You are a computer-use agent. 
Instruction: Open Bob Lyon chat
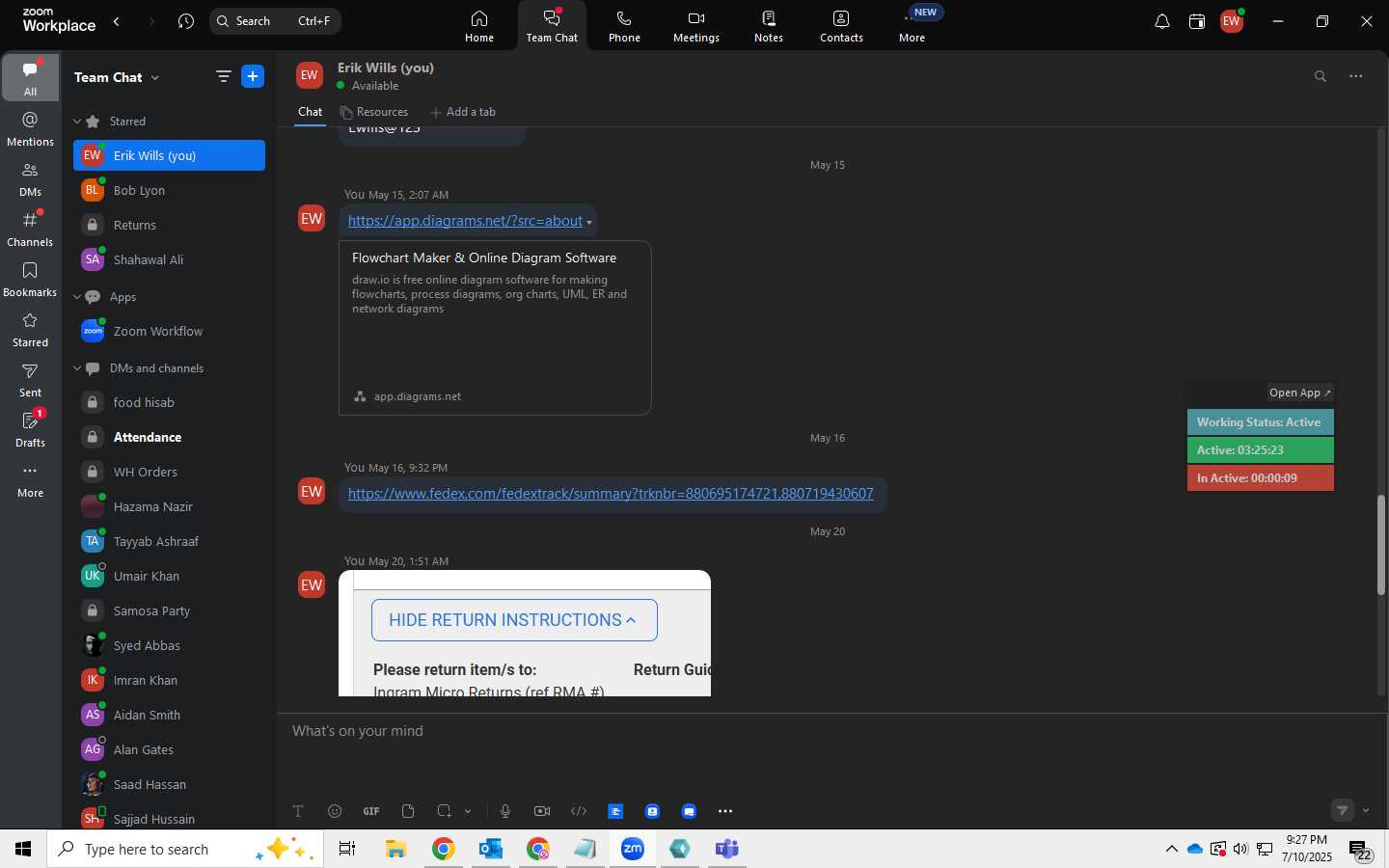click(x=169, y=190)
